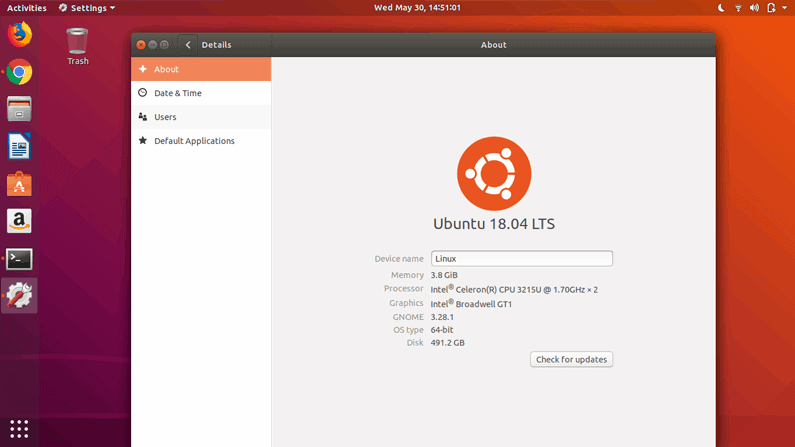Open Ubuntu Software store icon
The image size is (795, 447).
pyautogui.click(x=19, y=184)
